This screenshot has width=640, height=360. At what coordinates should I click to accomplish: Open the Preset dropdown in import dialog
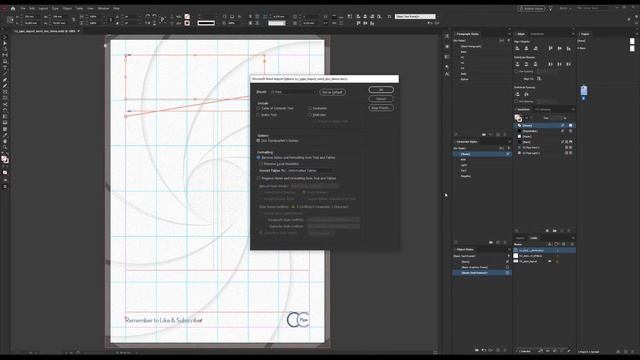293,92
